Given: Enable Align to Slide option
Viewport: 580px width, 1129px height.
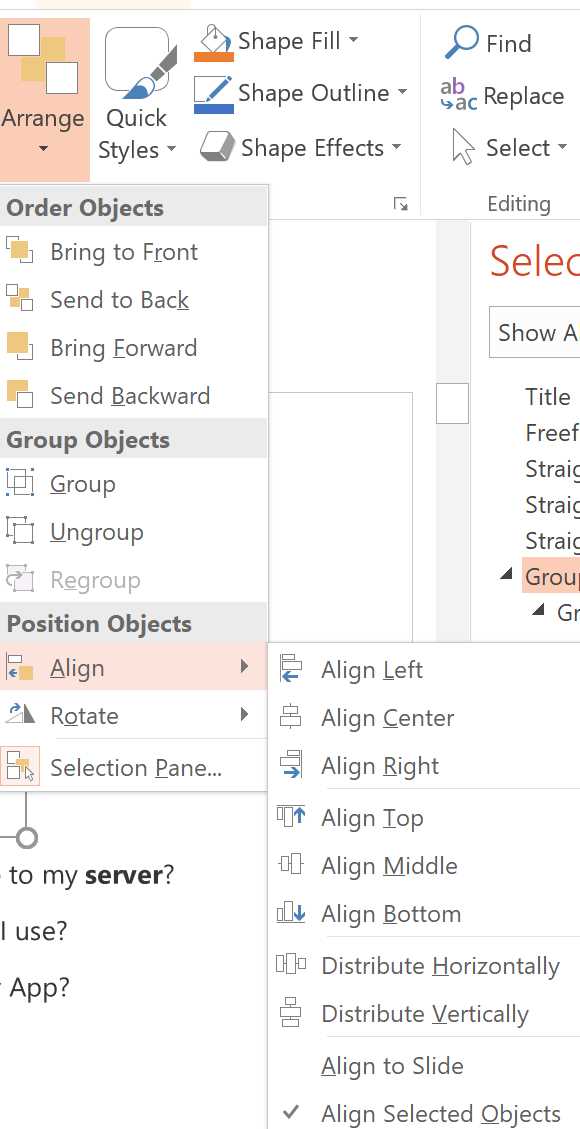Looking at the screenshot, I should pos(393,1065).
